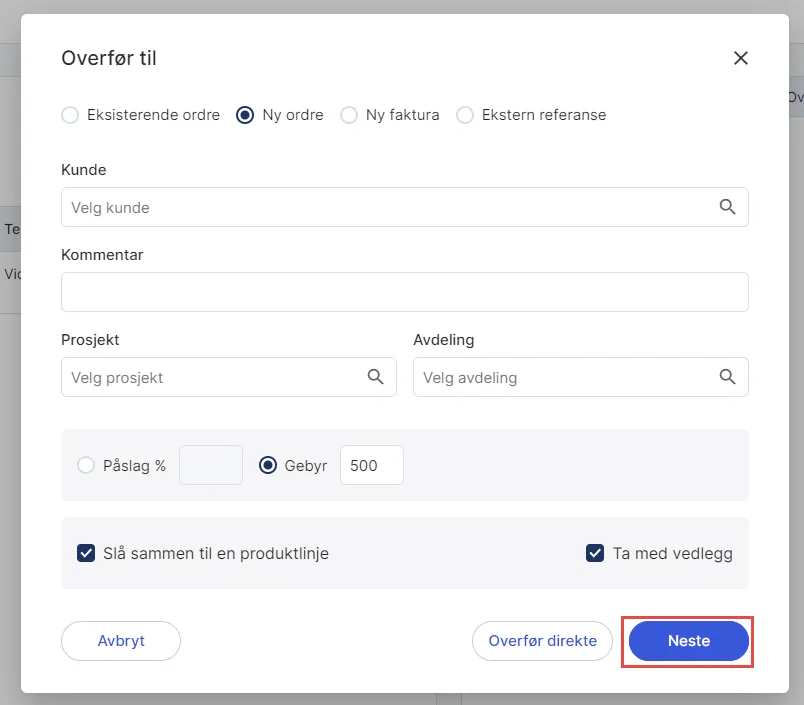Open the Velg kunde lookup field
The image size is (804, 705).
(390, 207)
